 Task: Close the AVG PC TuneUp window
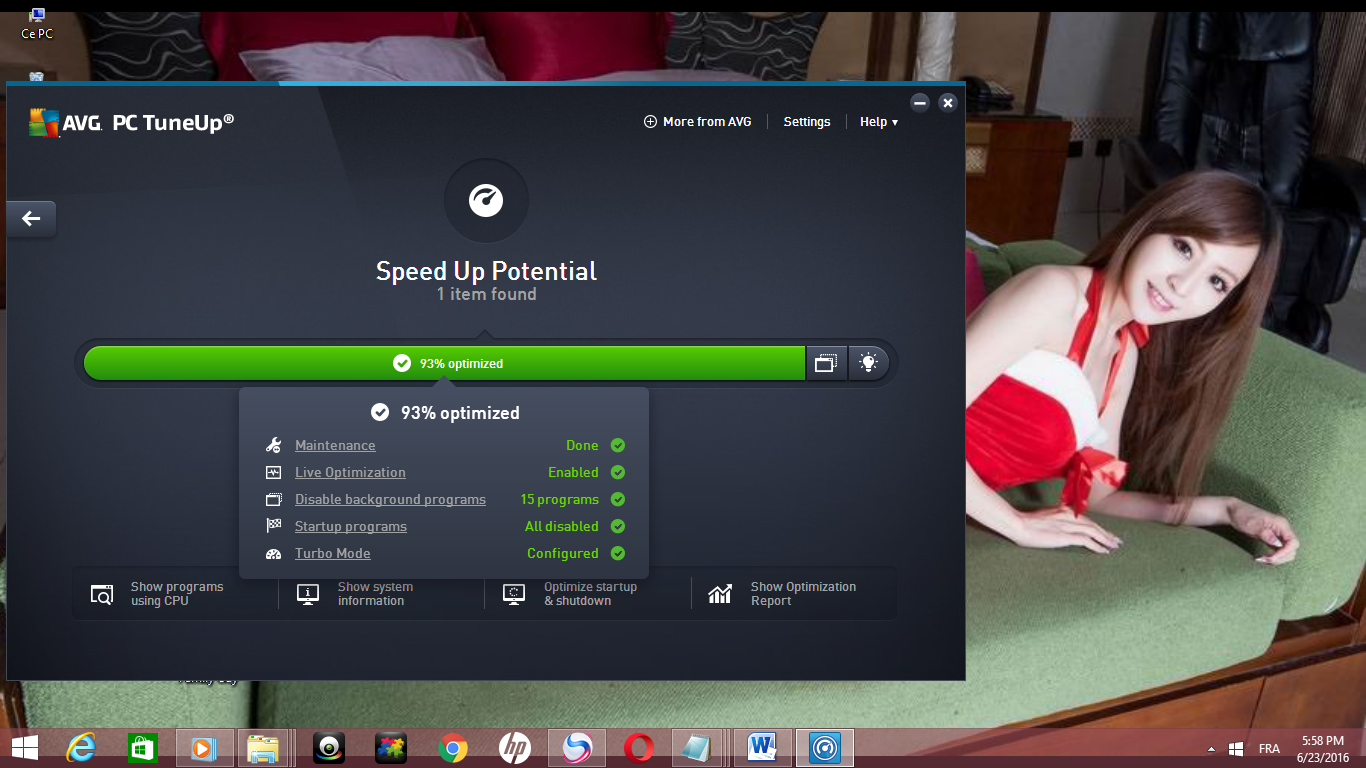(948, 102)
